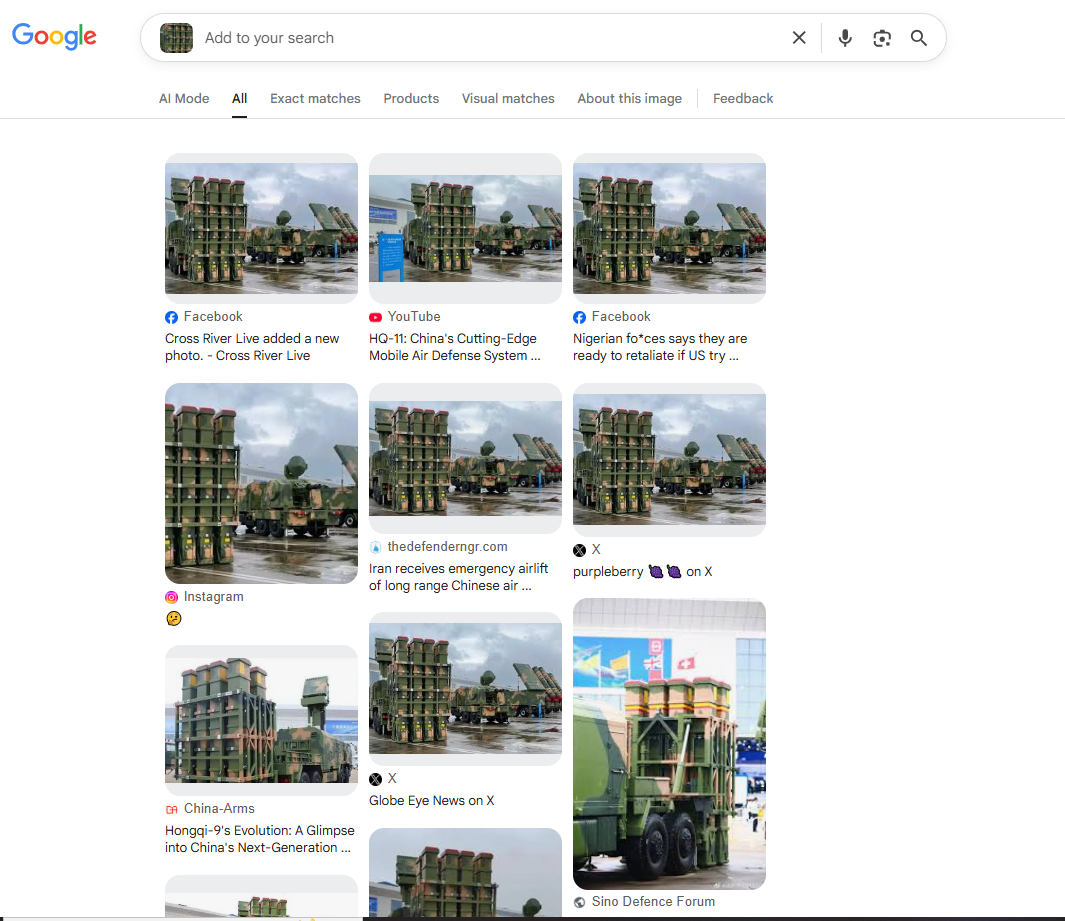Image resolution: width=1065 pixels, height=921 pixels.
Task: Start voice search with the microphone icon
Action: point(845,38)
